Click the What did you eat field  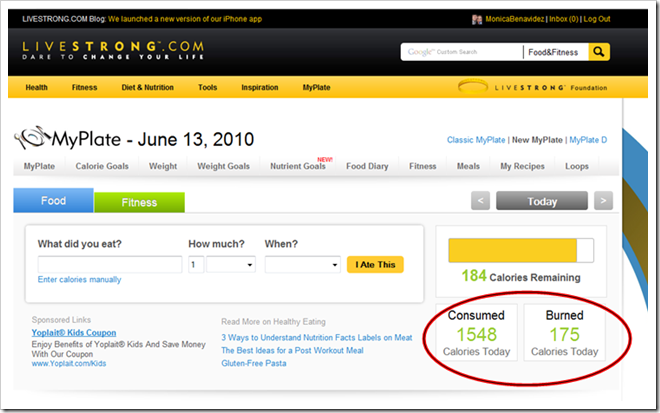click(110, 264)
